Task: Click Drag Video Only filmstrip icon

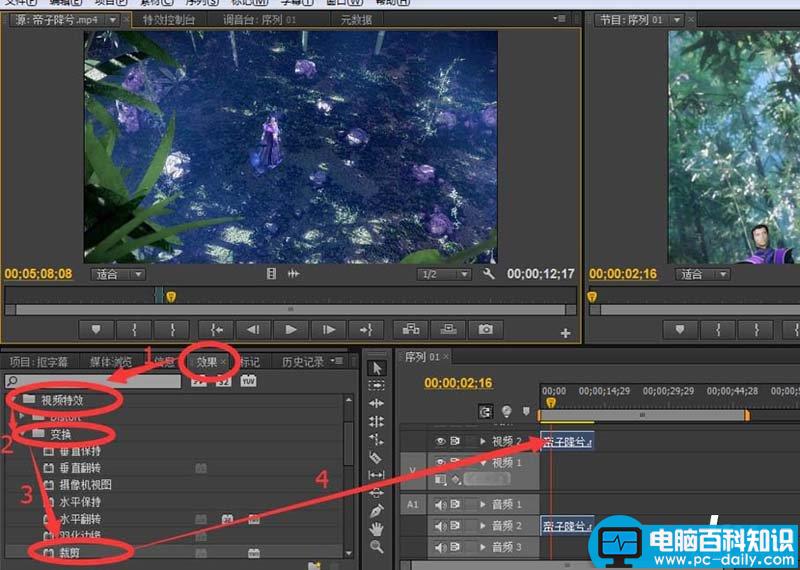Action: coord(271,274)
